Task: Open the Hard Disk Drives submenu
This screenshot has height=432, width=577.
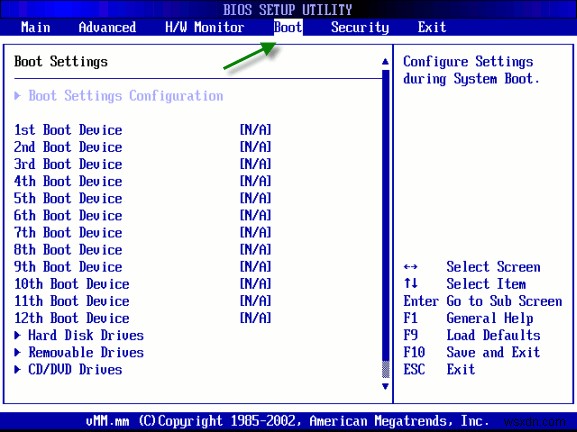Action: click(86, 335)
